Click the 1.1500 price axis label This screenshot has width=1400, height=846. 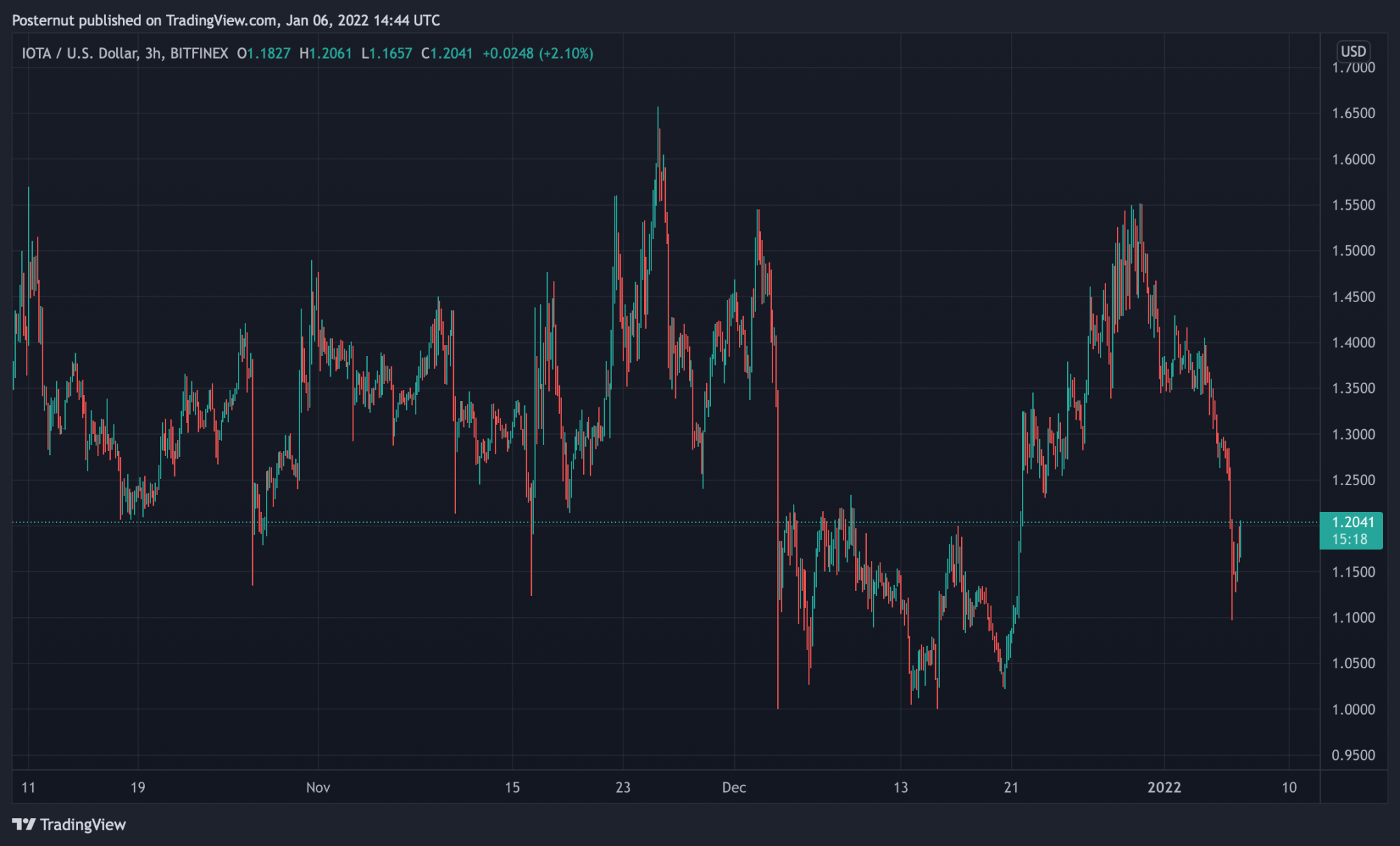pos(1354,572)
